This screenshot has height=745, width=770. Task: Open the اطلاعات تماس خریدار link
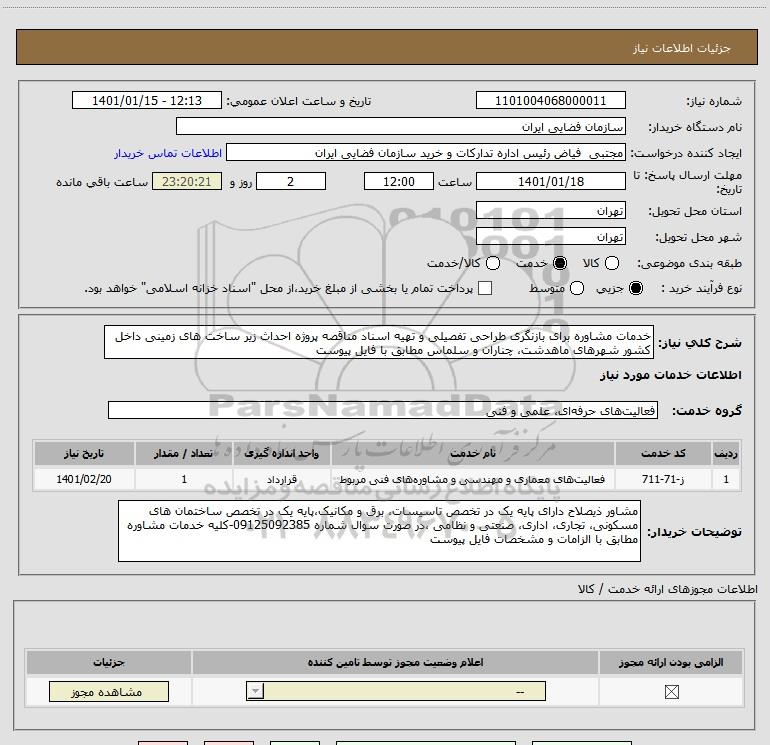tap(168, 153)
